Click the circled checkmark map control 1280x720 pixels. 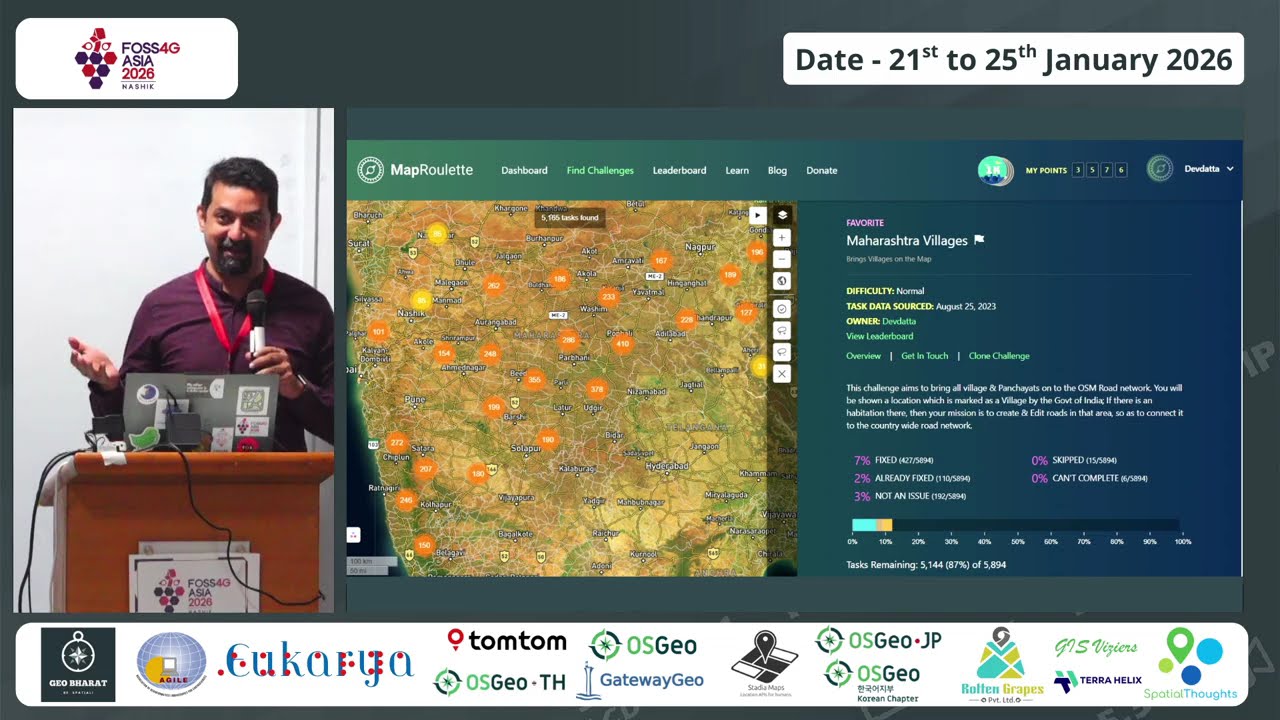coord(782,309)
